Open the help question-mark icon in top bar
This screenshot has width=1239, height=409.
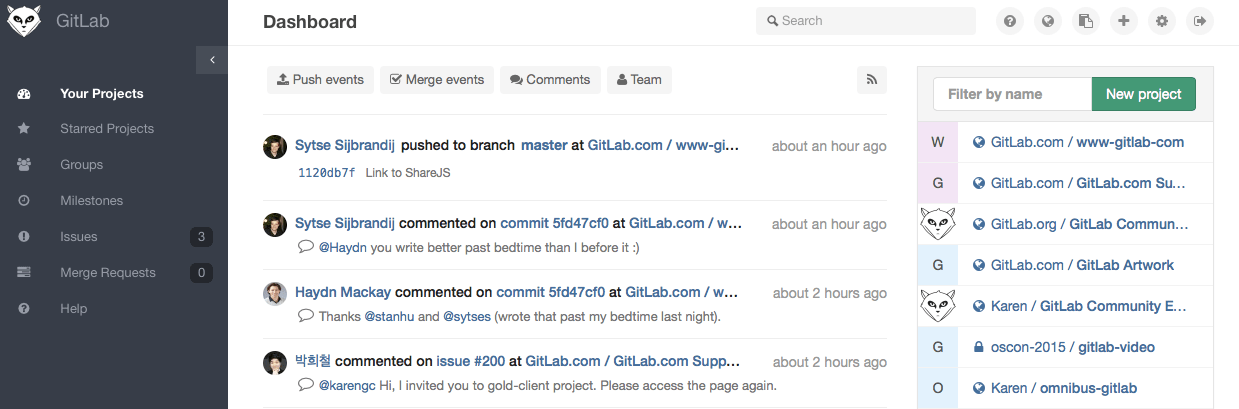[x=1011, y=21]
